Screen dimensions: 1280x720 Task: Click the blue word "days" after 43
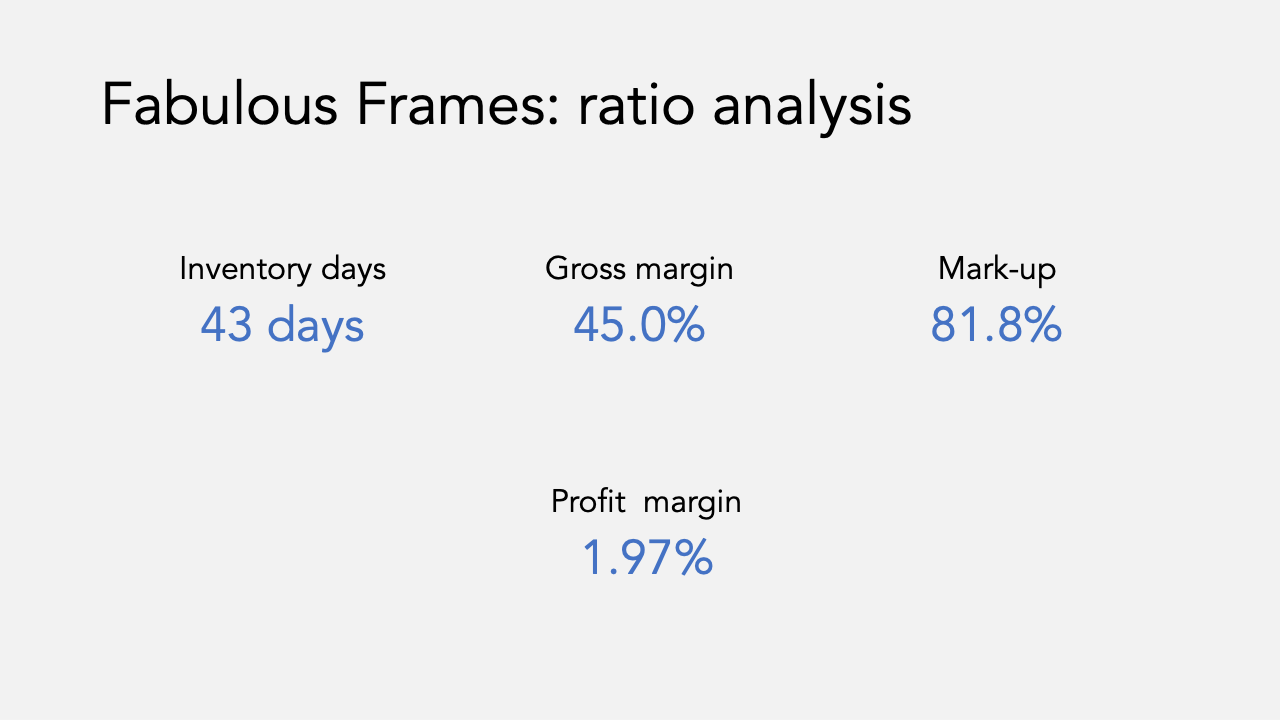(x=316, y=329)
